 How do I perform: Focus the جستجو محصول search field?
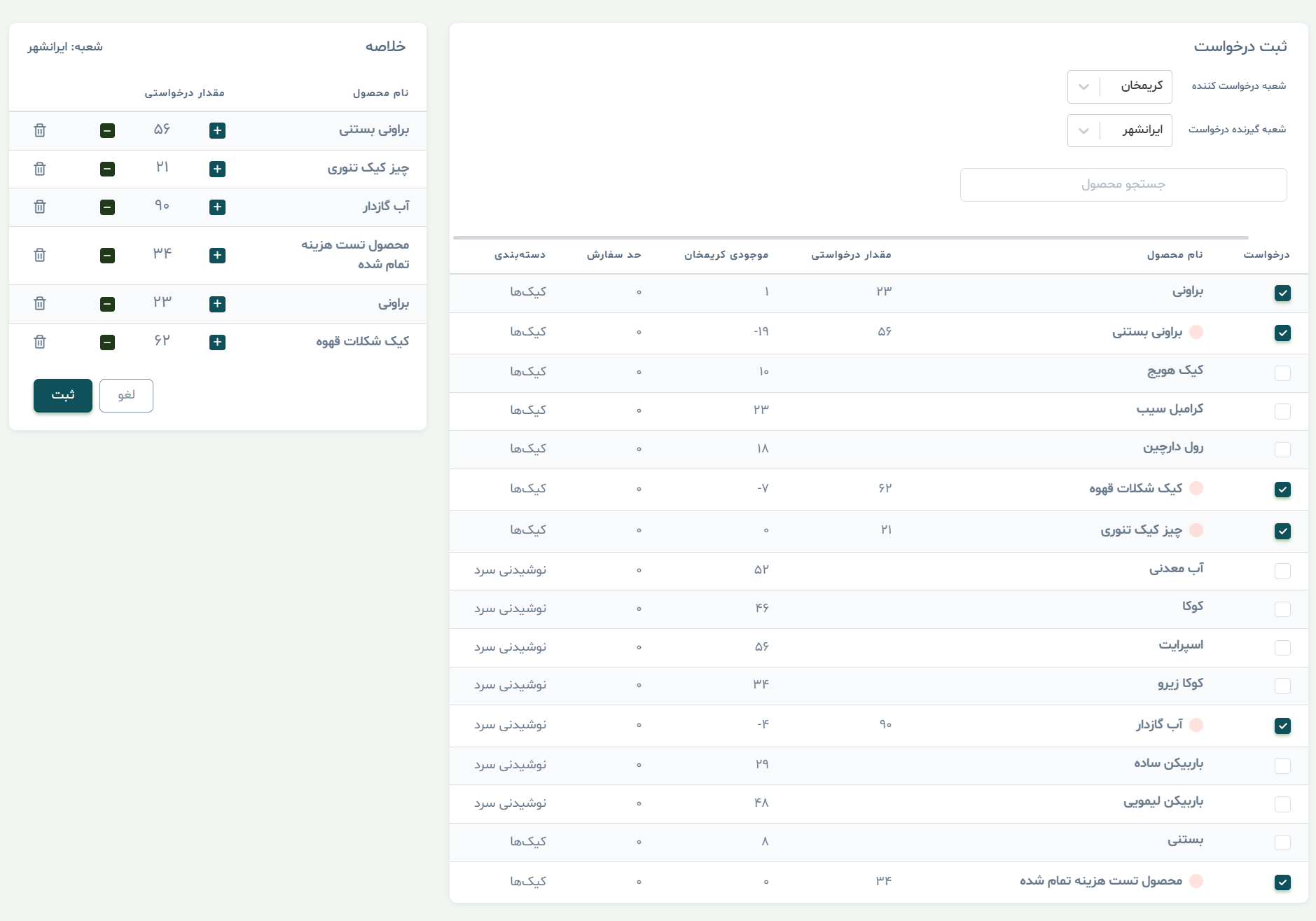click(x=1123, y=185)
